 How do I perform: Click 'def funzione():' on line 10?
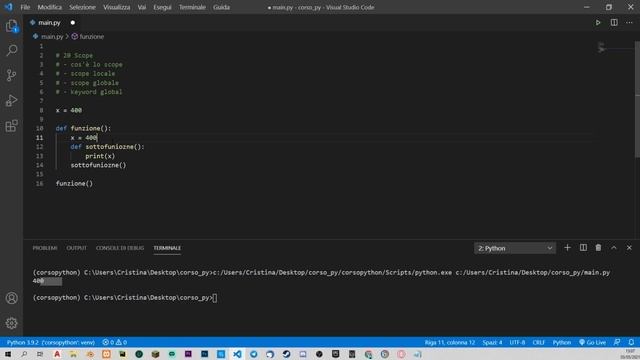point(83,128)
